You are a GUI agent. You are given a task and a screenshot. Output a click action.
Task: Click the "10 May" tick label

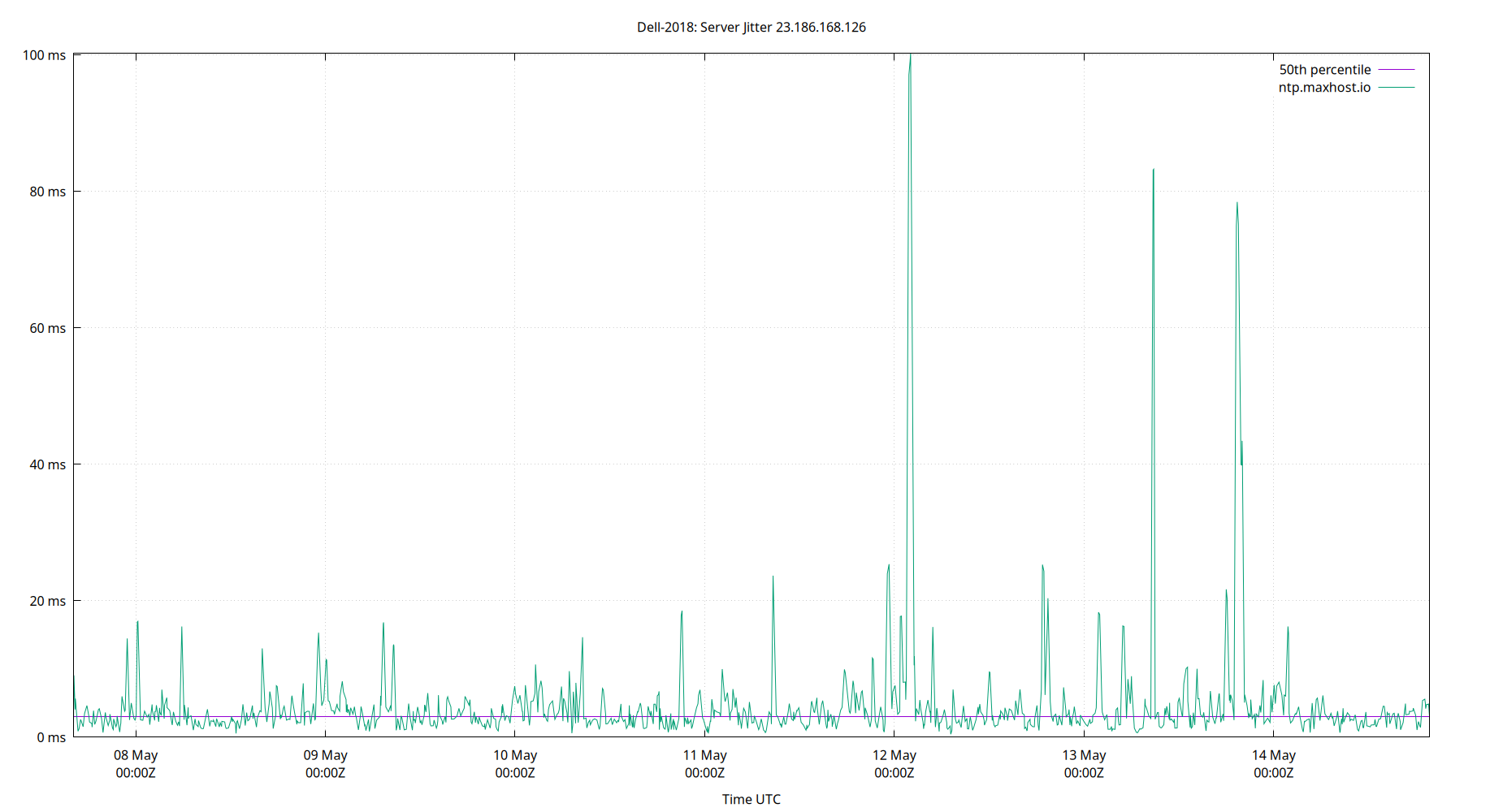[x=516, y=755]
